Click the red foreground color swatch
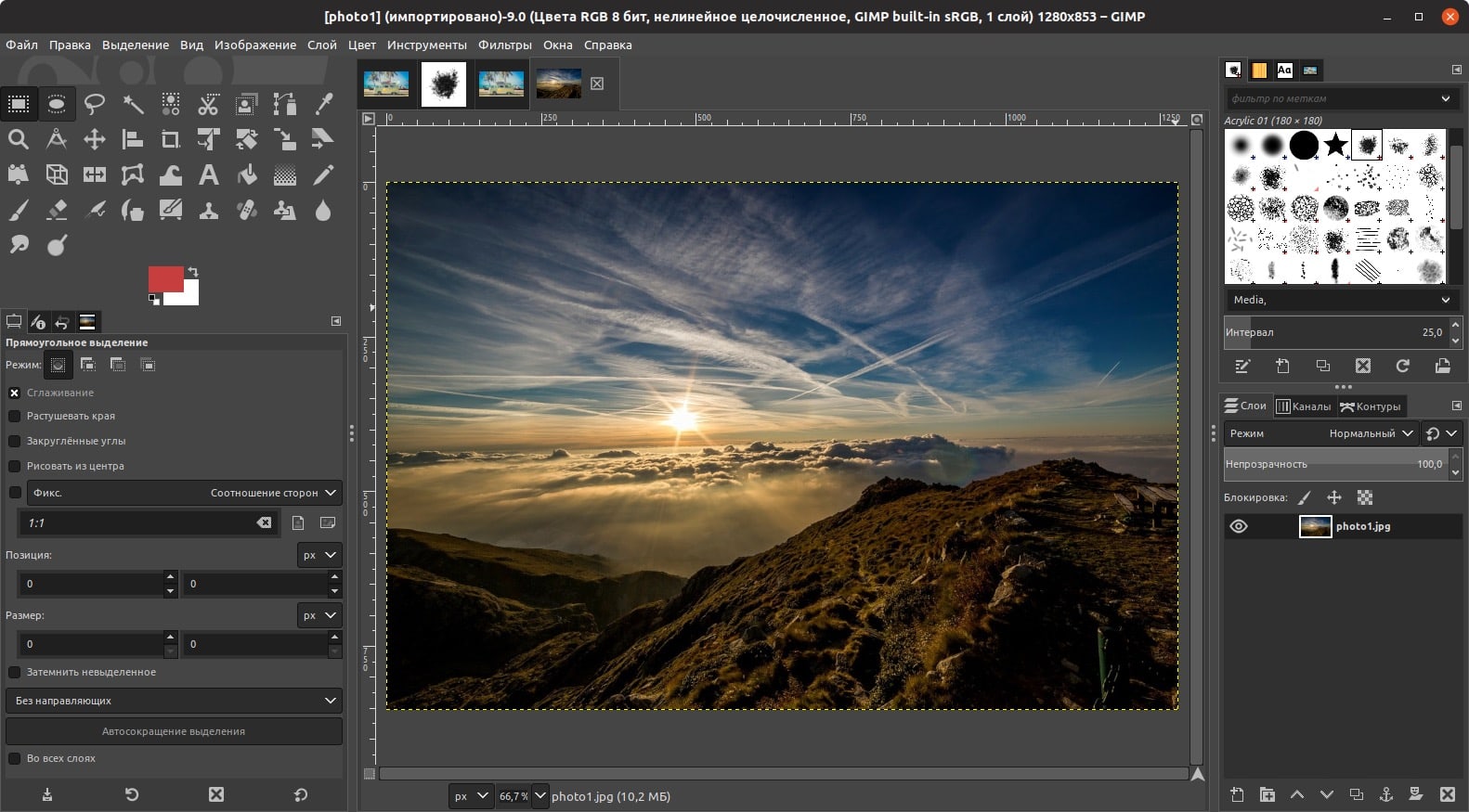This screenshot has width=1469, height=812. tap(164, 279)
